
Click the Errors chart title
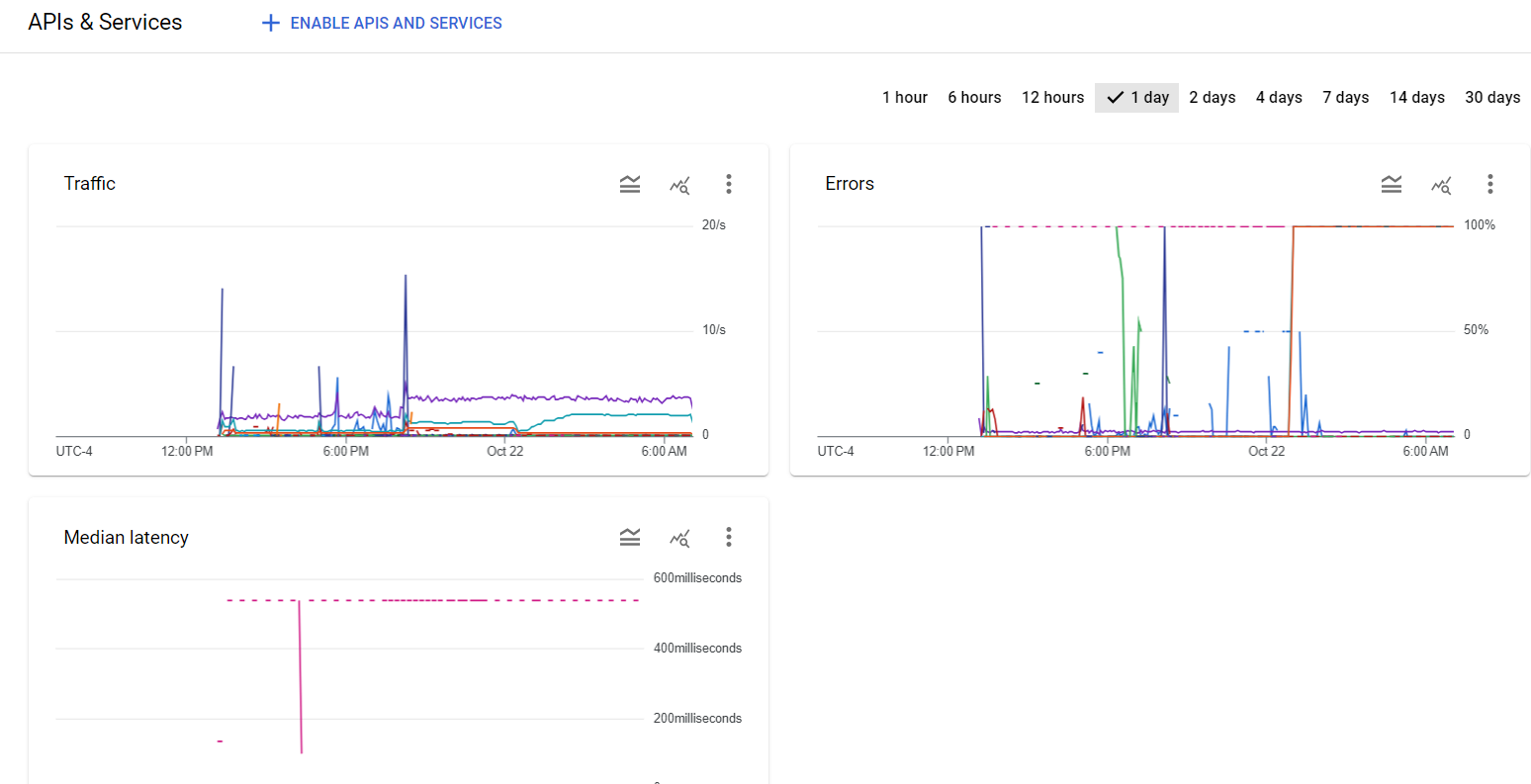point(850,183)
